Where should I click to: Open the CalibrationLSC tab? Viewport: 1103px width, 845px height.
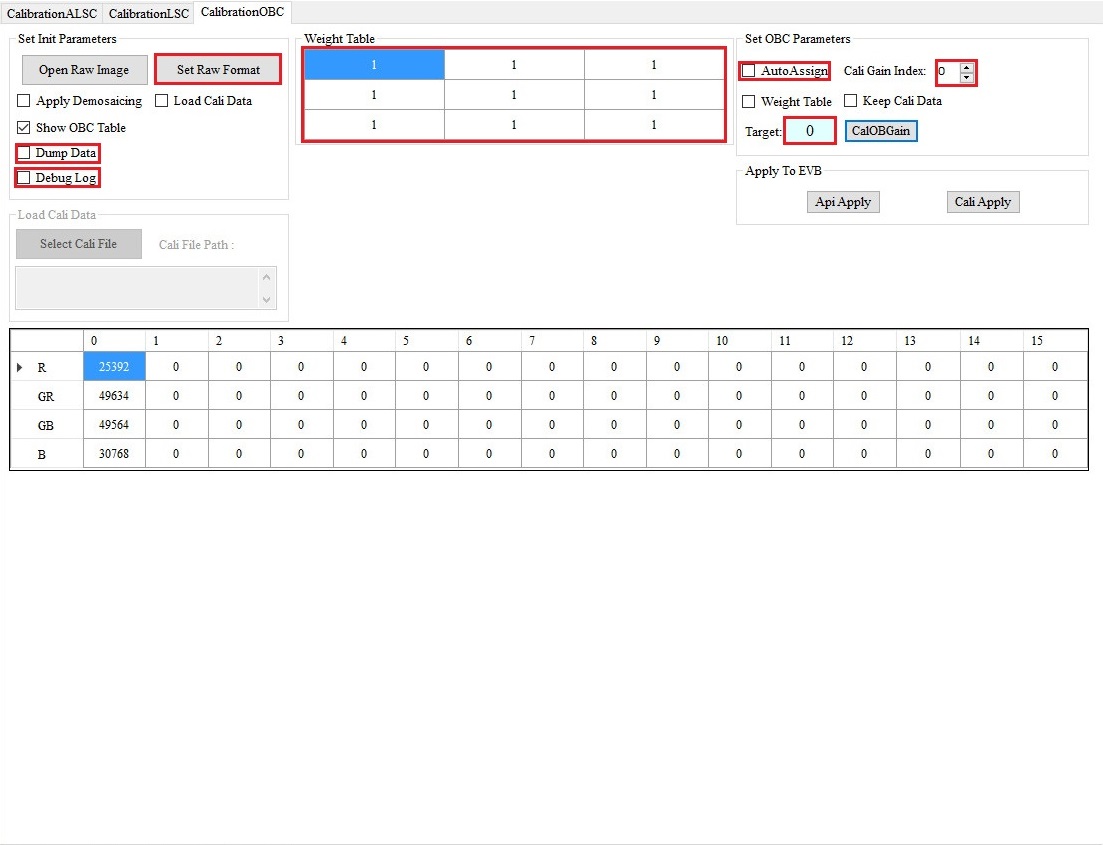tap(147, 13)
